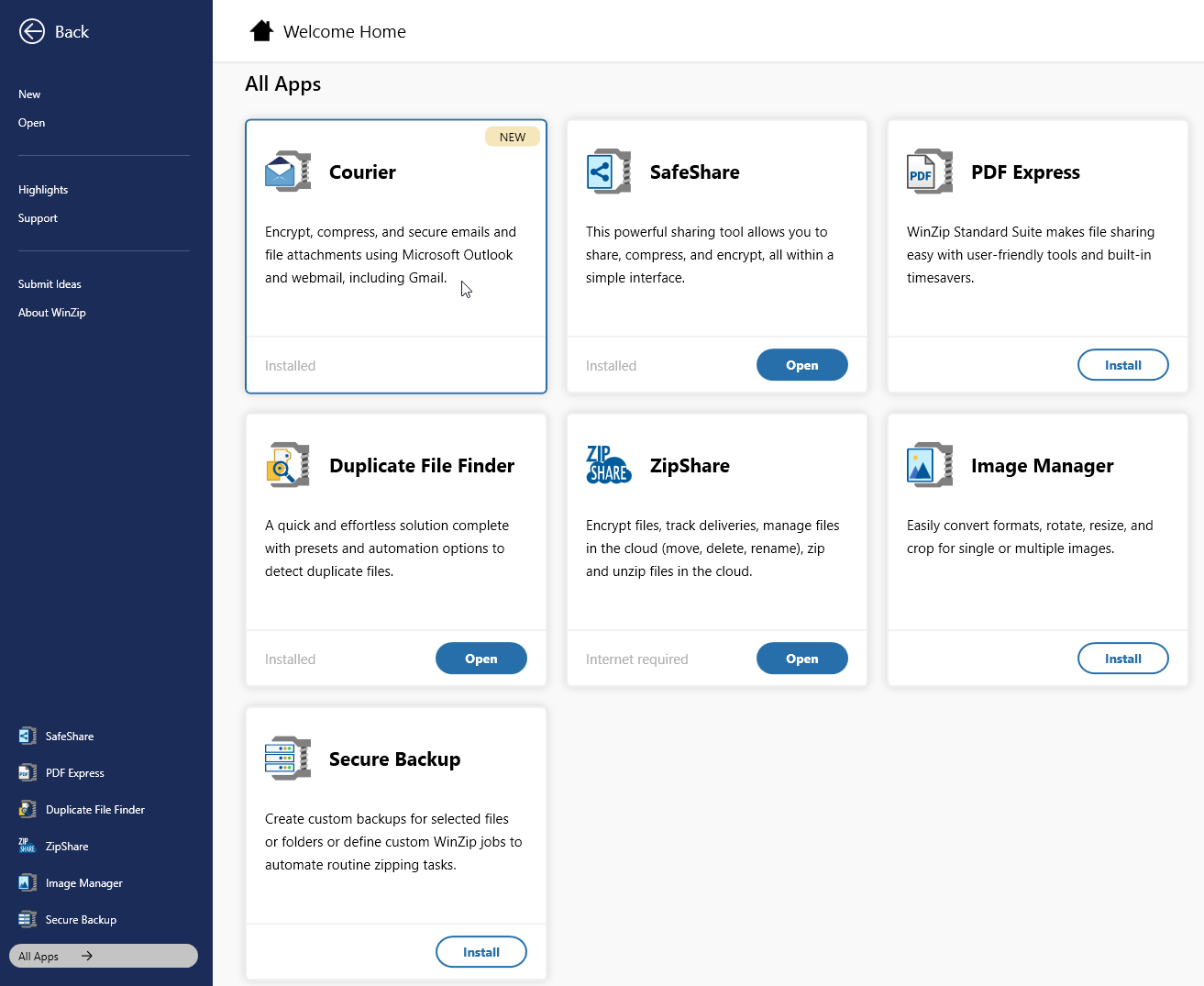Click the Secure Backup card icon

[x=288, y=759]
